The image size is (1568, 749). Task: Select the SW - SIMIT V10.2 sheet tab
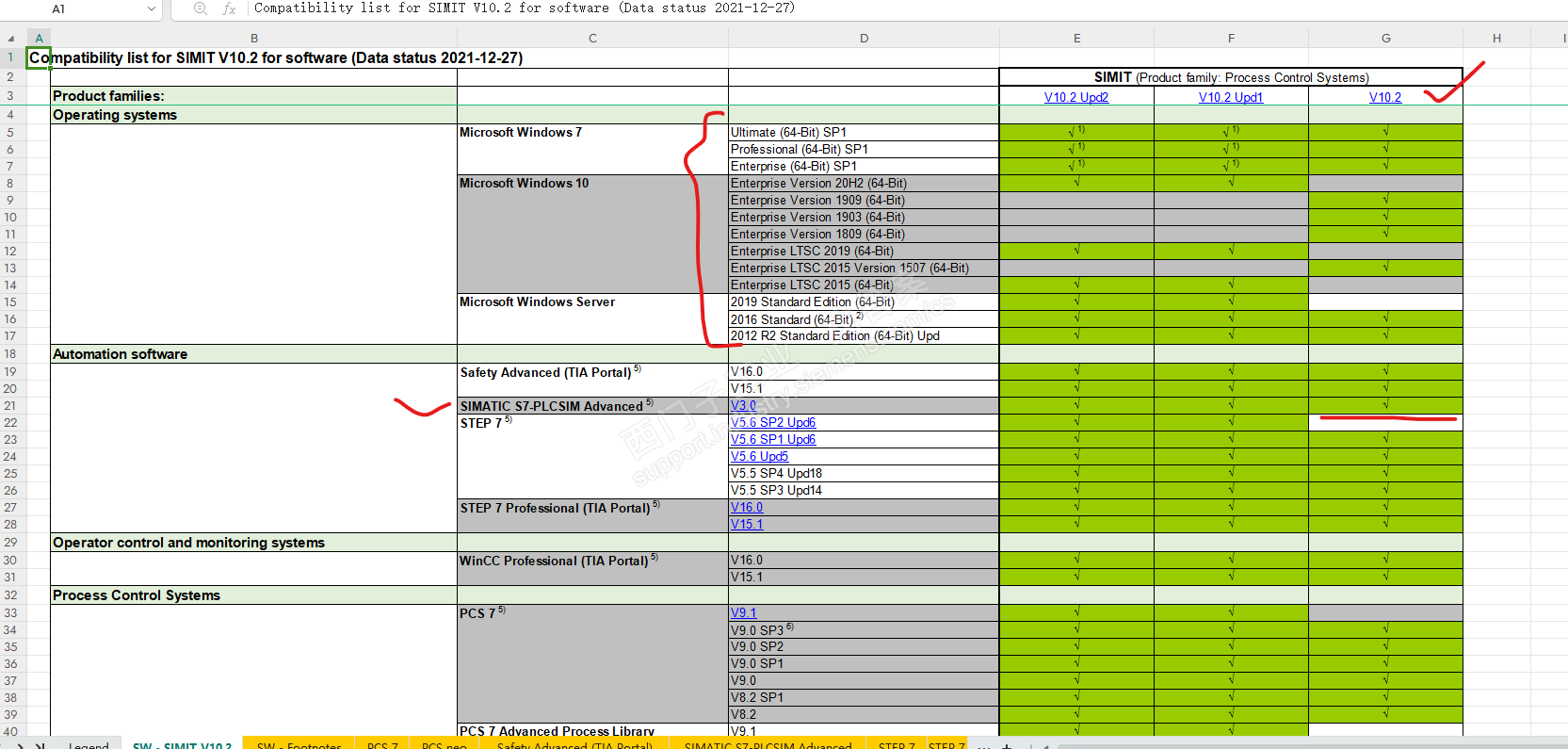coord(182,744)
